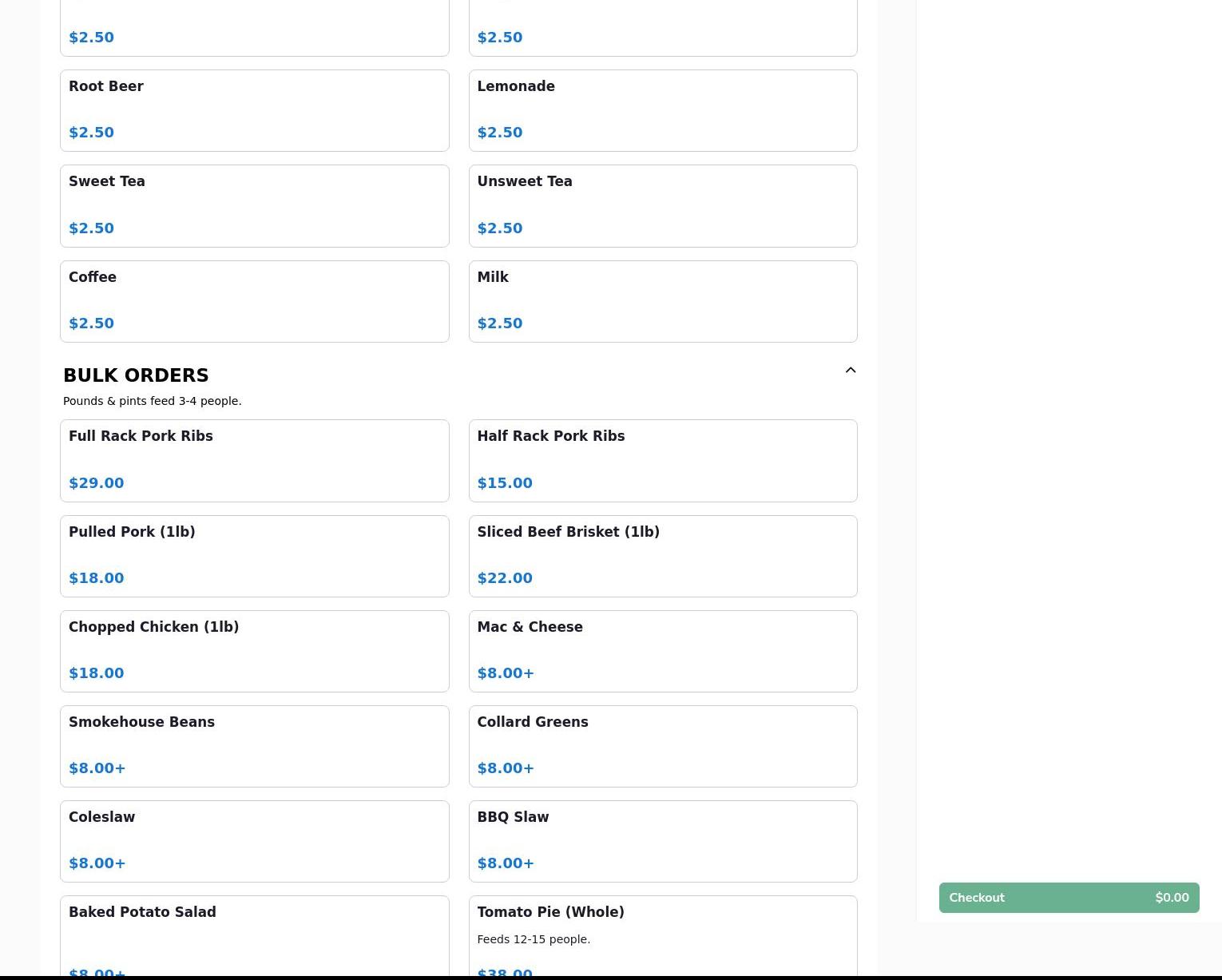
Task: Open the Milk item
Action: 662,301
